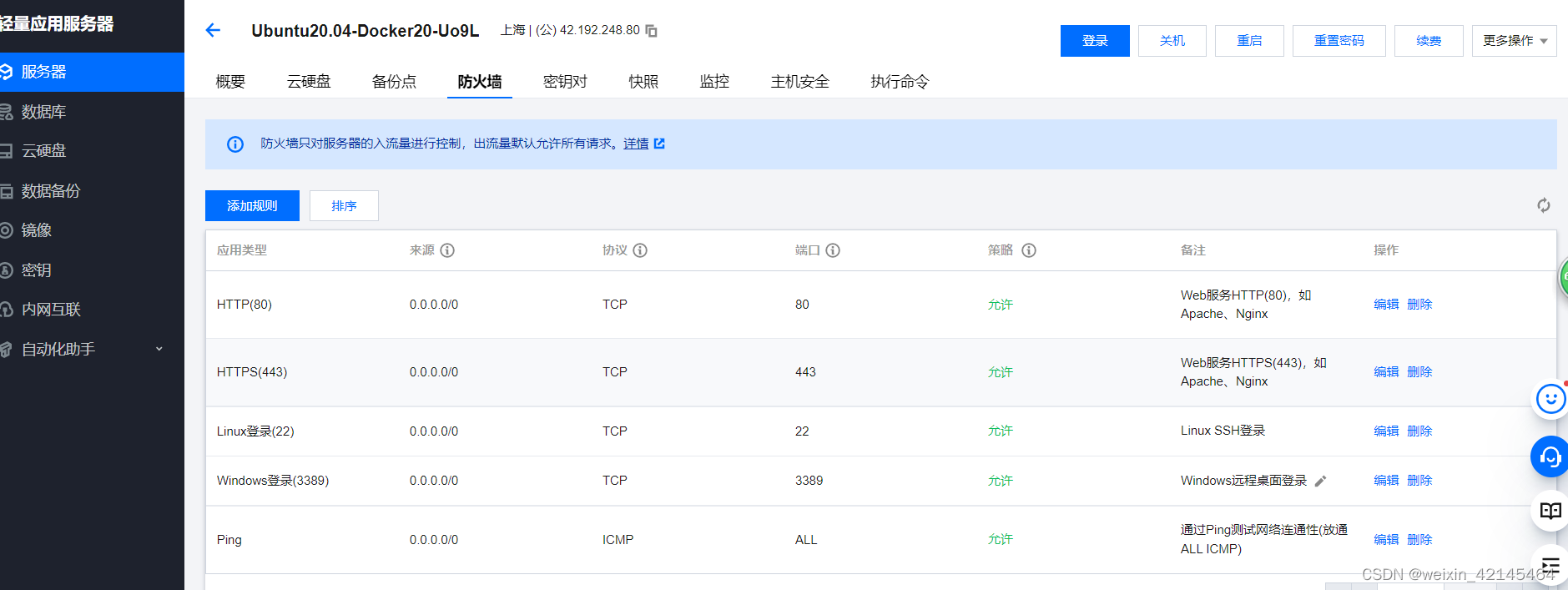This screenshot has height=590, width=1568.
Task: Show the 协议 column info tooltip icon
Action: [640, 250]
